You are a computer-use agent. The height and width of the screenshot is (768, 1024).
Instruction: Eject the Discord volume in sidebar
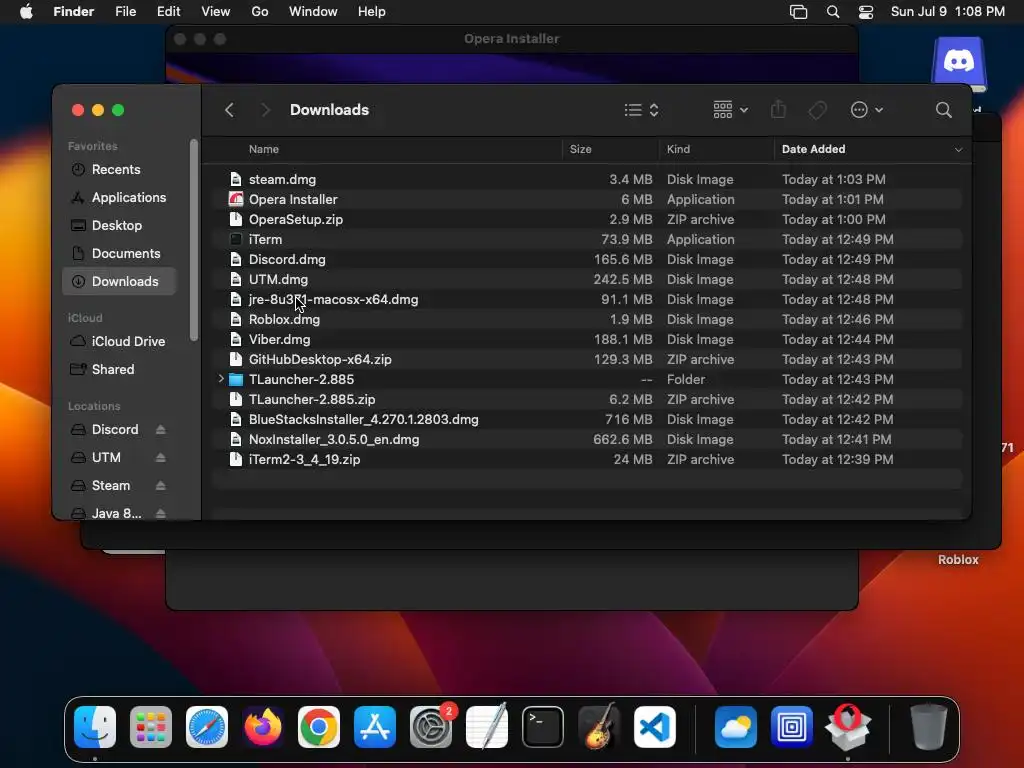[x=161, y=430]
